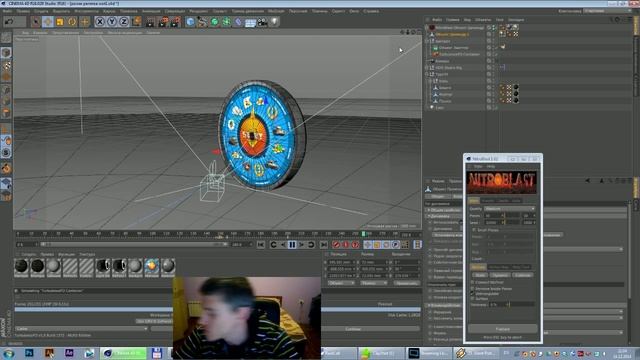Screen dimensions: 640x360
Task: Click the green current-frame marker on timeline
Action: coord(363,234)
